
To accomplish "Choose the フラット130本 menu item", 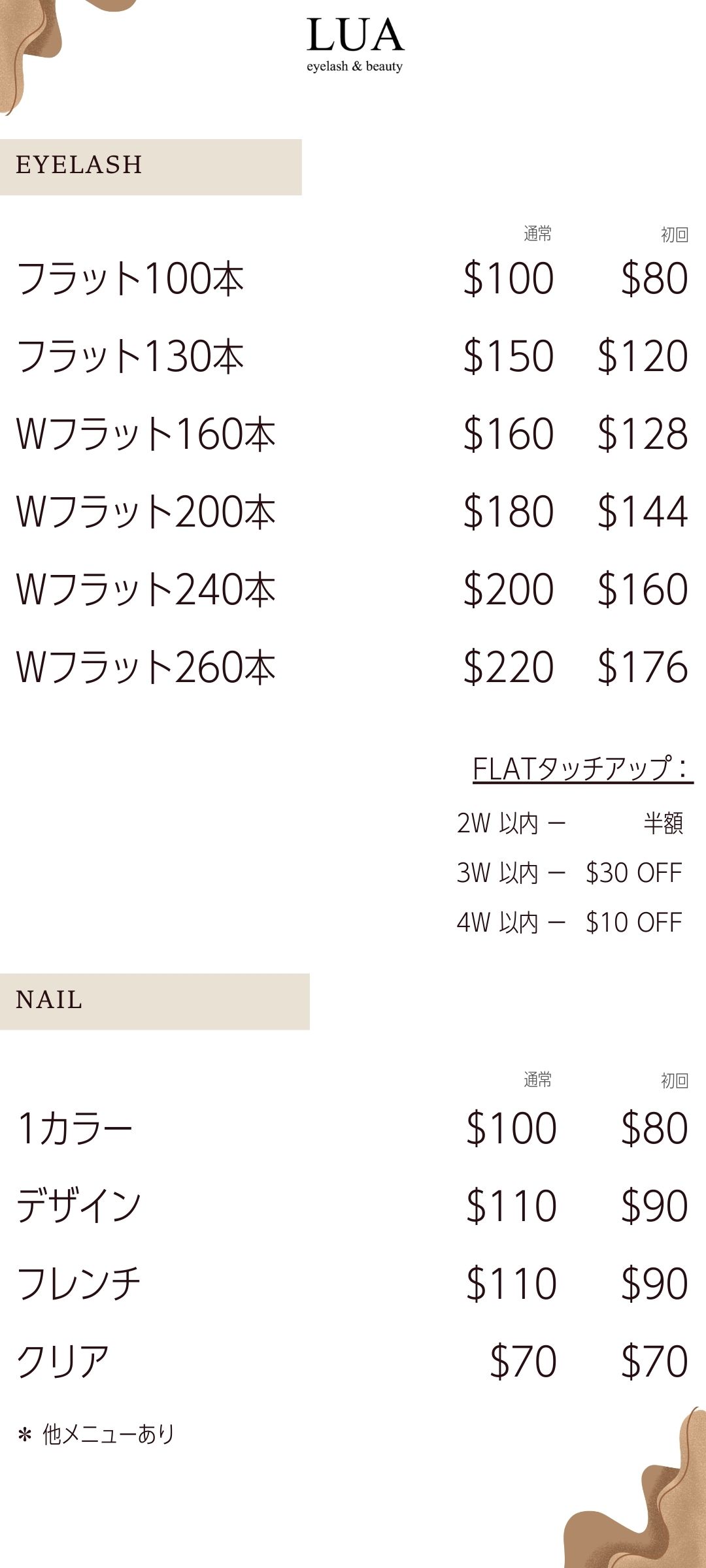I will pos(130,356).
